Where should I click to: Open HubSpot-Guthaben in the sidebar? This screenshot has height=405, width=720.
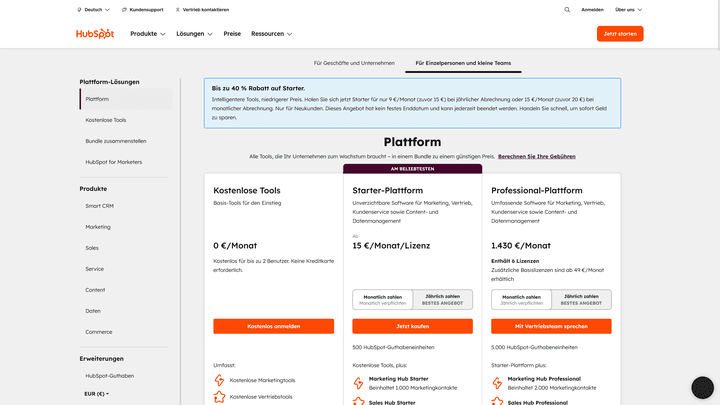tap(110, 376)
